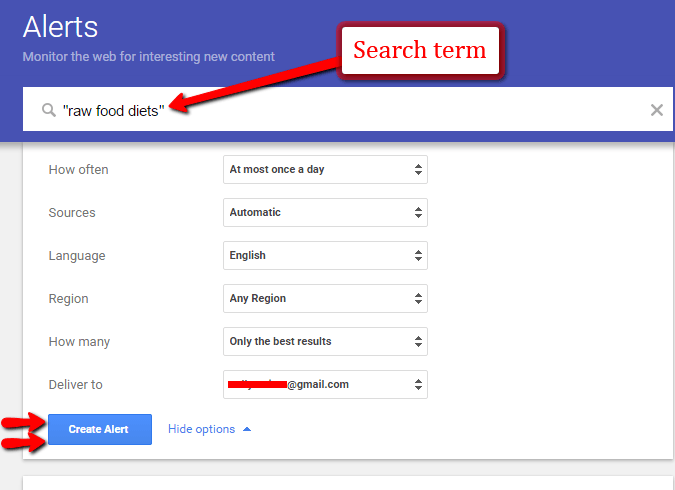This screenshot has width=675, height=490.
Task: Open the gmail.com delivery address dropdown
Action: [x=325, y=385]
